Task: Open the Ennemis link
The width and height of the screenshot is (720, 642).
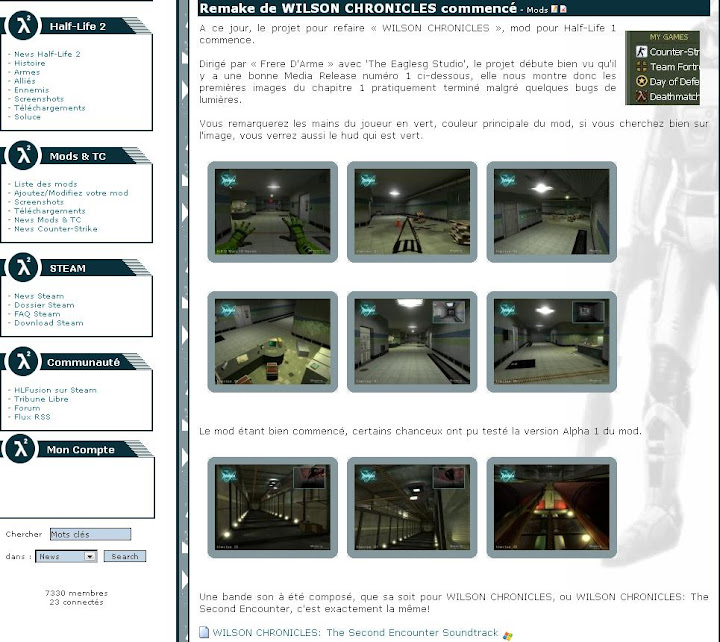Action: click(31, 90)
